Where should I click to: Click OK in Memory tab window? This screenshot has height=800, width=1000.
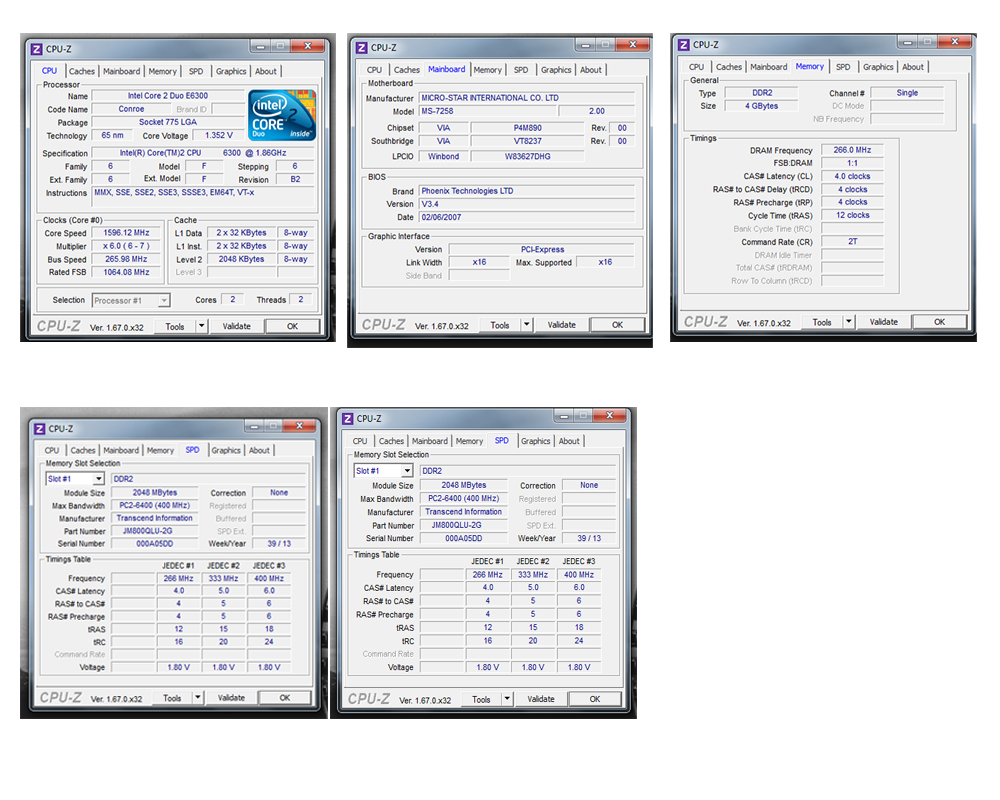(x=940, y=322)
